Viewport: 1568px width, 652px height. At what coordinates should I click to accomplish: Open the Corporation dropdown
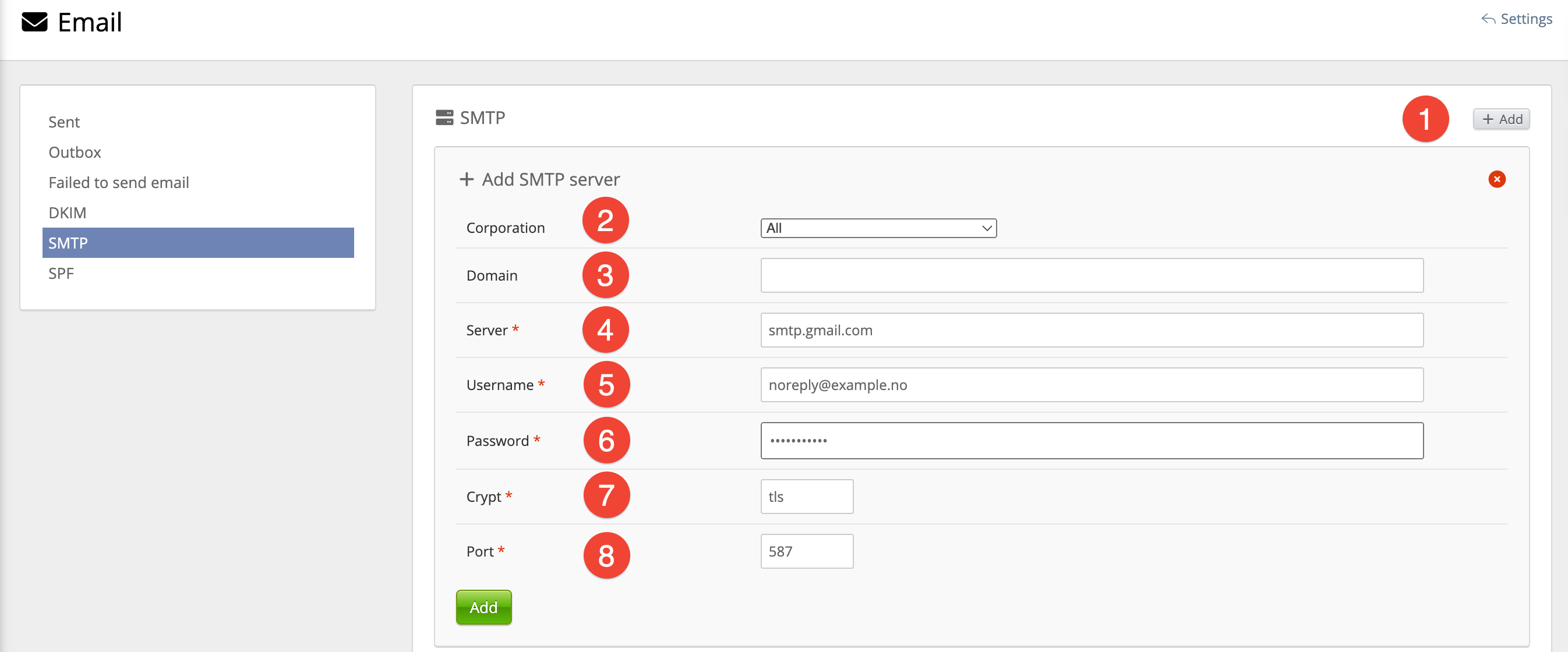pyautogui.click(x=878, y=228)
